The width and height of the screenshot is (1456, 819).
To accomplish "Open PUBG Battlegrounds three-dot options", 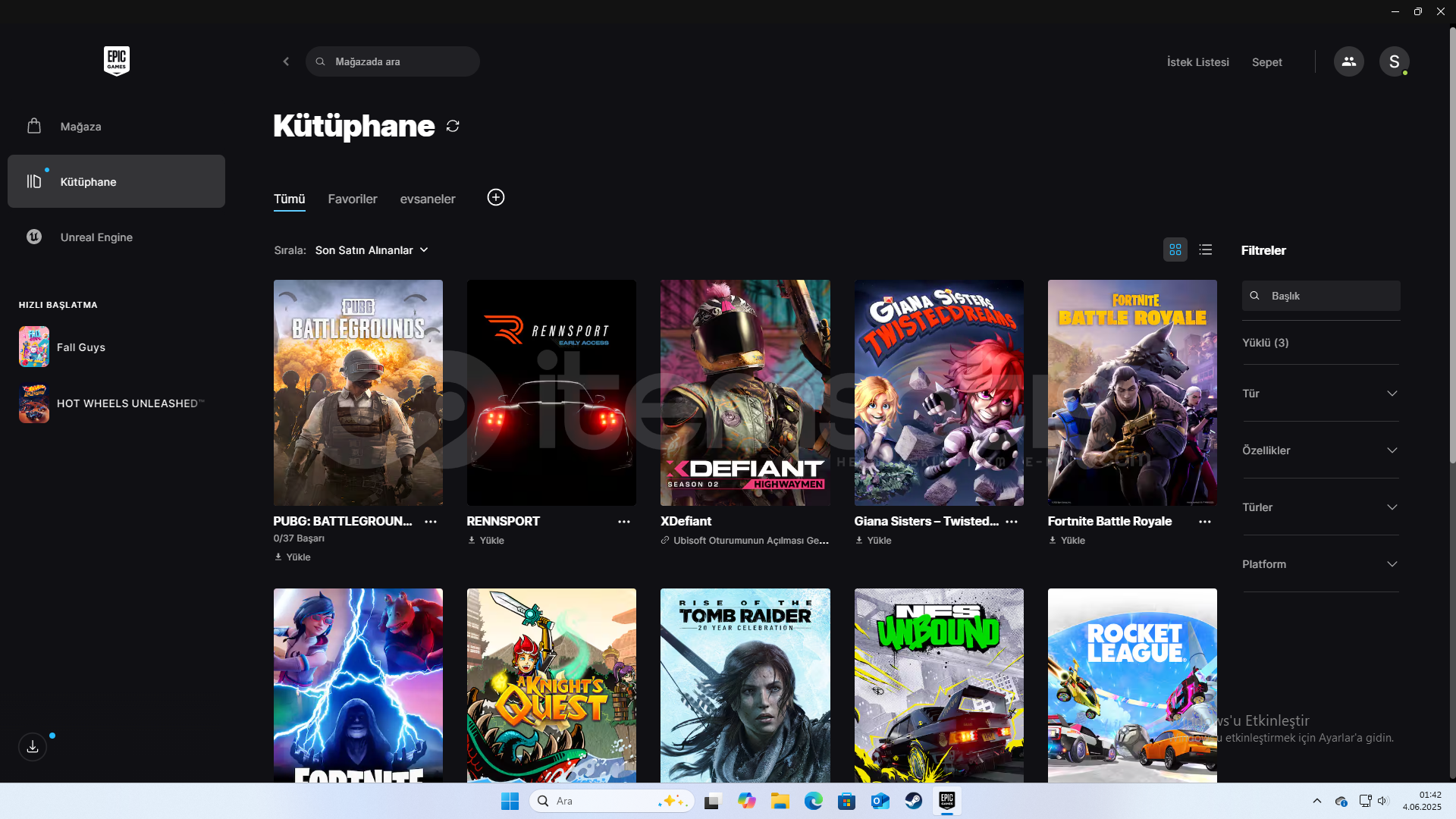I will click(x=431, y=522).
